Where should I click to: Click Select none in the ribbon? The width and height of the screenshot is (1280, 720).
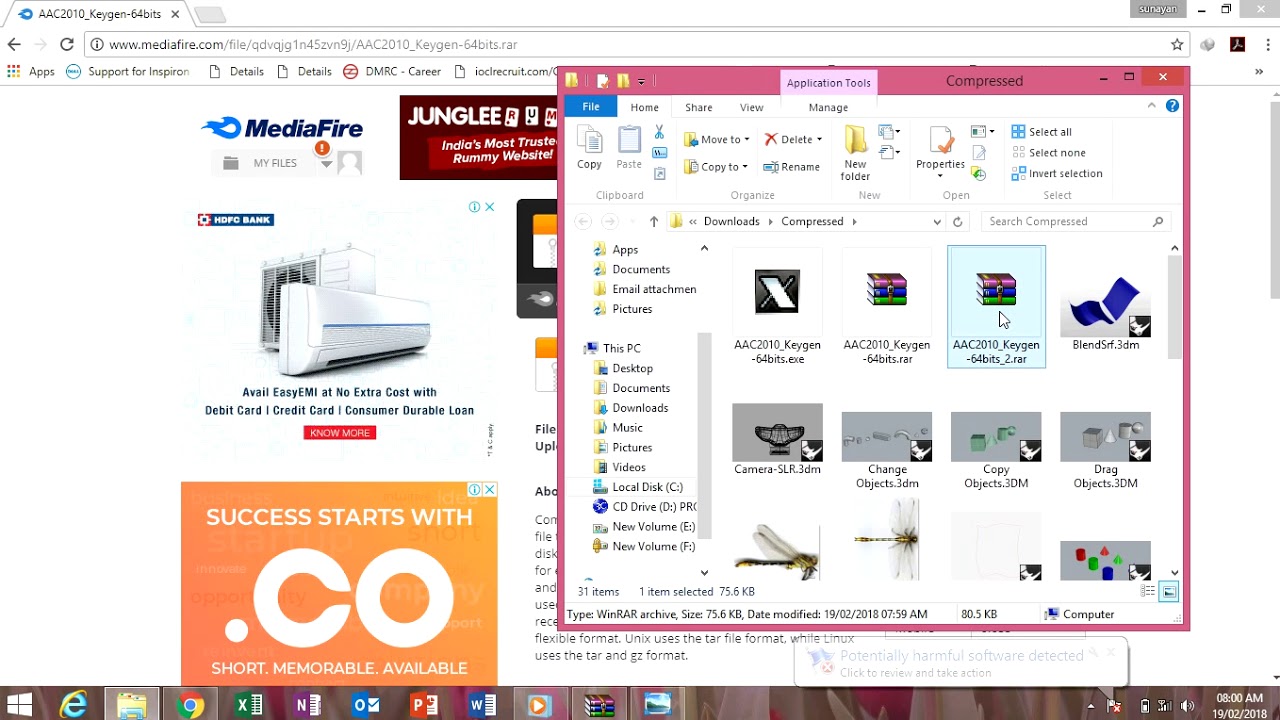point(1048,153)
